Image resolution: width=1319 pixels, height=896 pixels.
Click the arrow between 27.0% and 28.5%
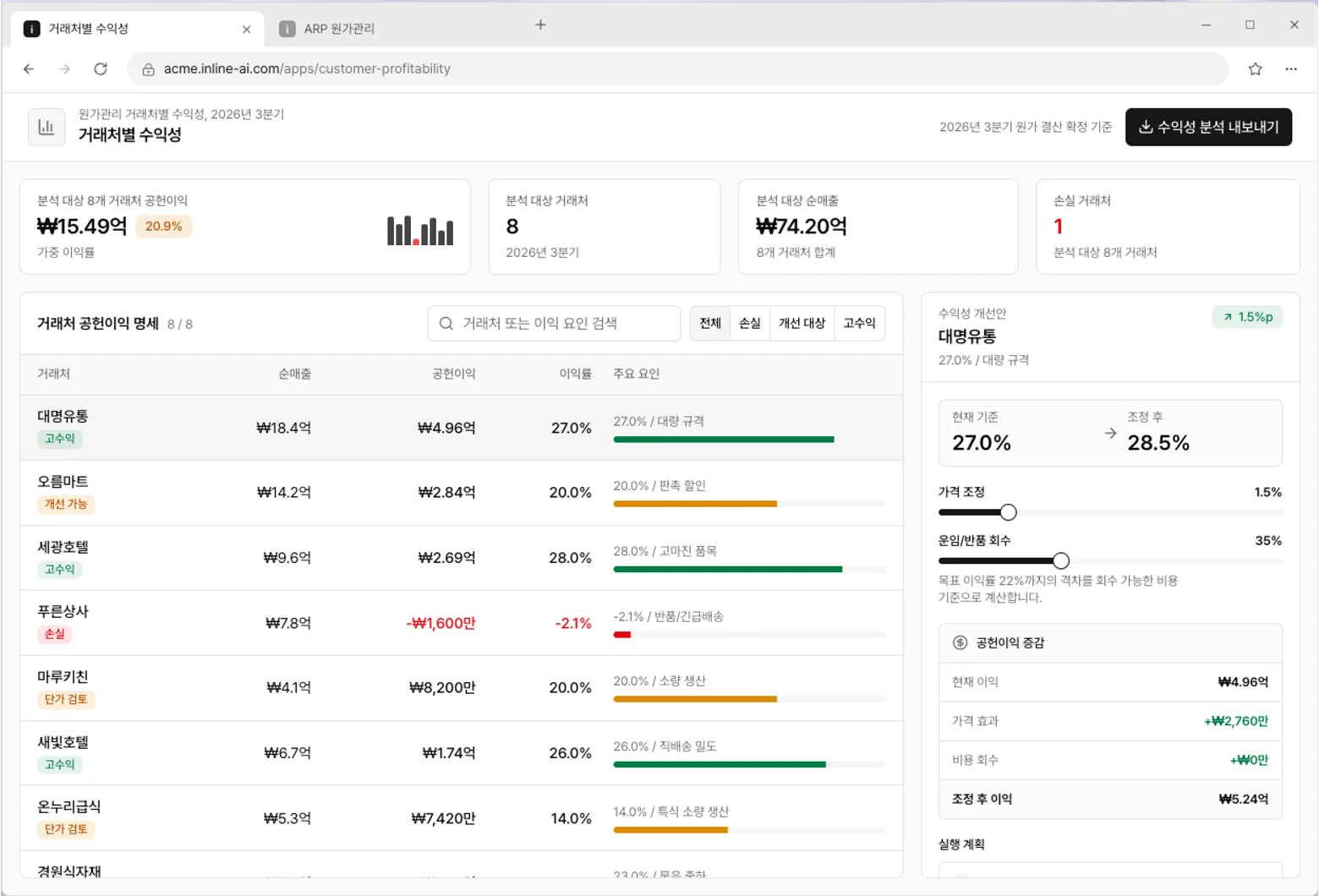[1110, 434]
